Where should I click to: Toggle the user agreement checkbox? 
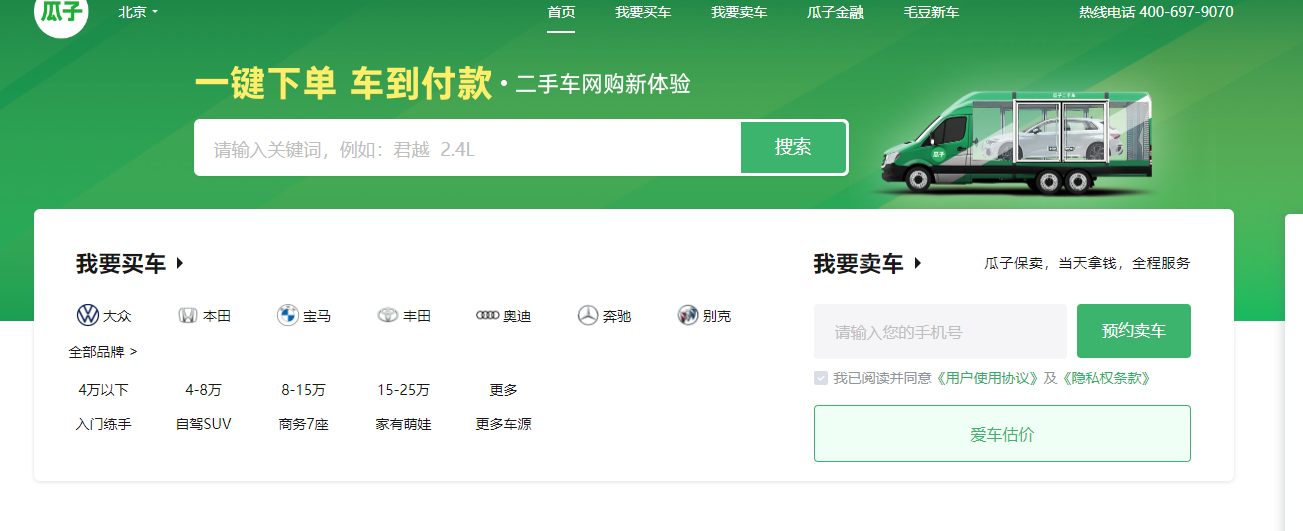(x=821, y=378)
